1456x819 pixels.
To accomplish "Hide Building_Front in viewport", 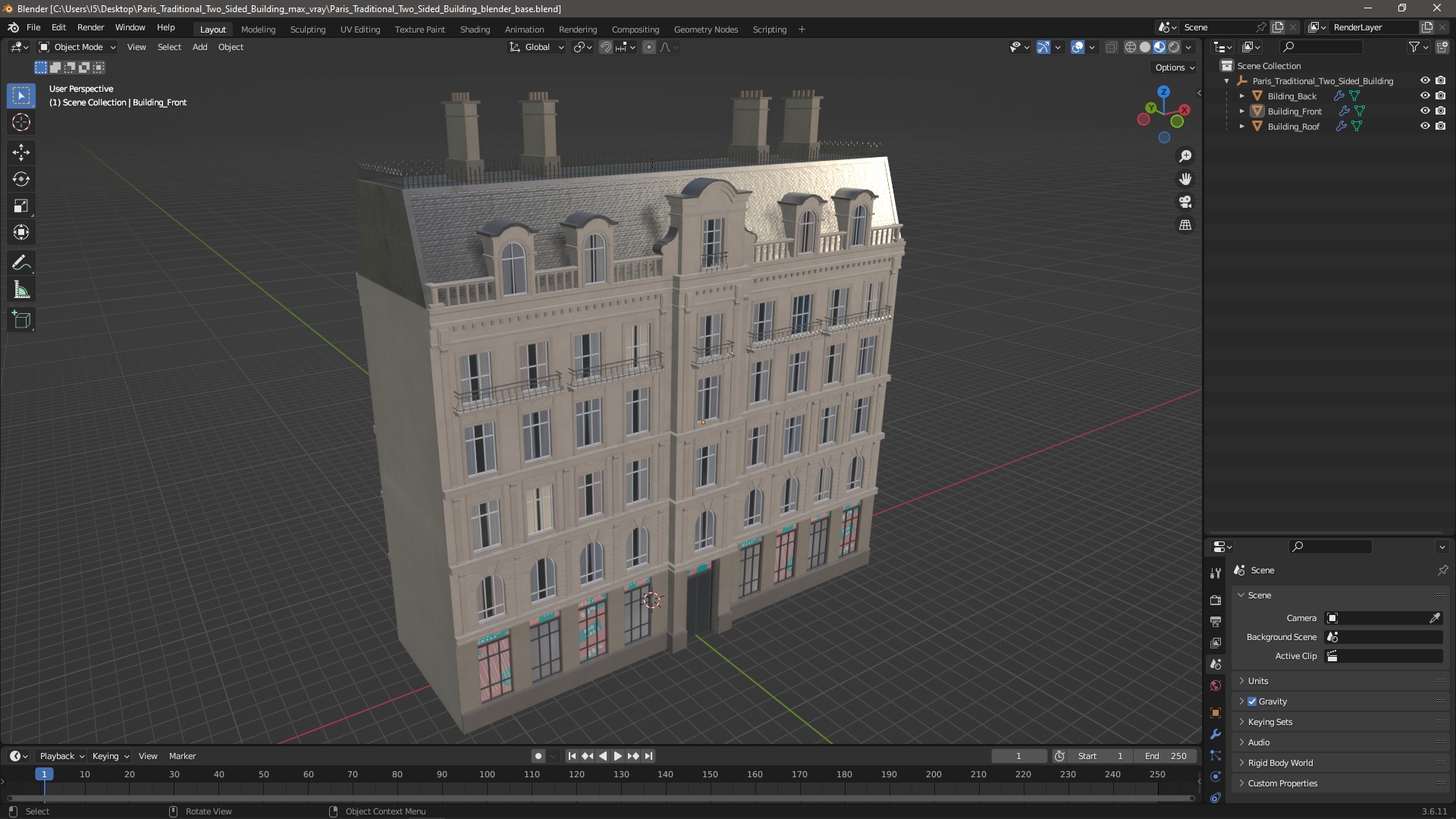I will point(1424,111).
